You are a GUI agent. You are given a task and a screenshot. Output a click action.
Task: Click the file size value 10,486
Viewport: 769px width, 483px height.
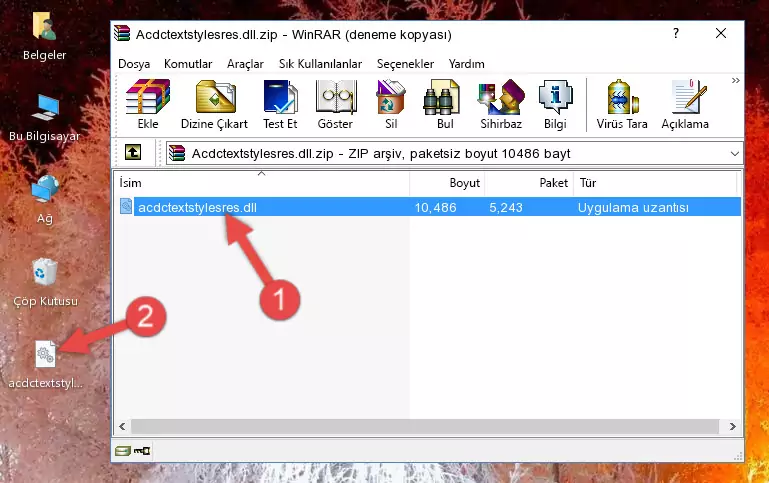click(435, 207)
